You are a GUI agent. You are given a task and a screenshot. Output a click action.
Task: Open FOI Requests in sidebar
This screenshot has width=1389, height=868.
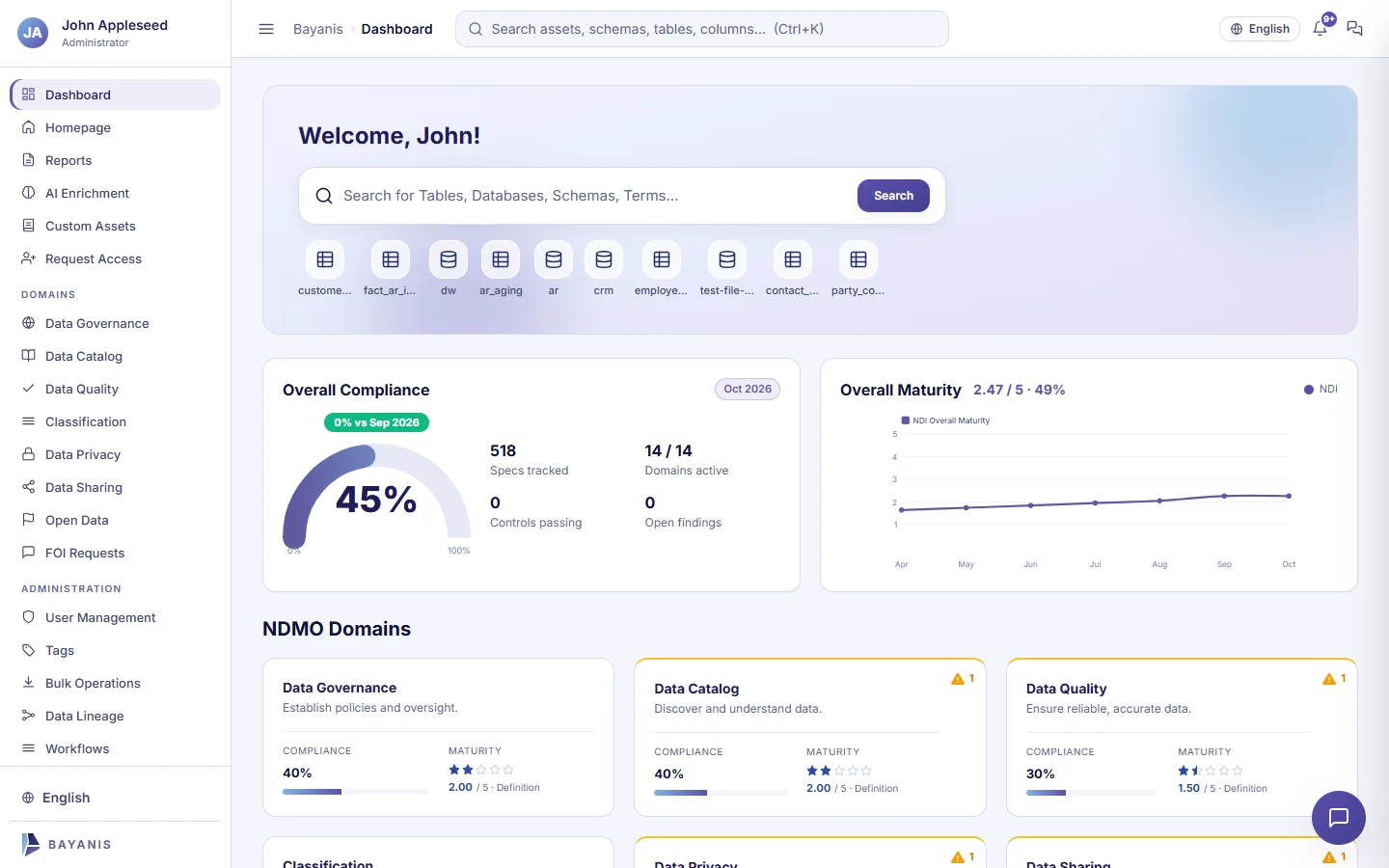116,553
